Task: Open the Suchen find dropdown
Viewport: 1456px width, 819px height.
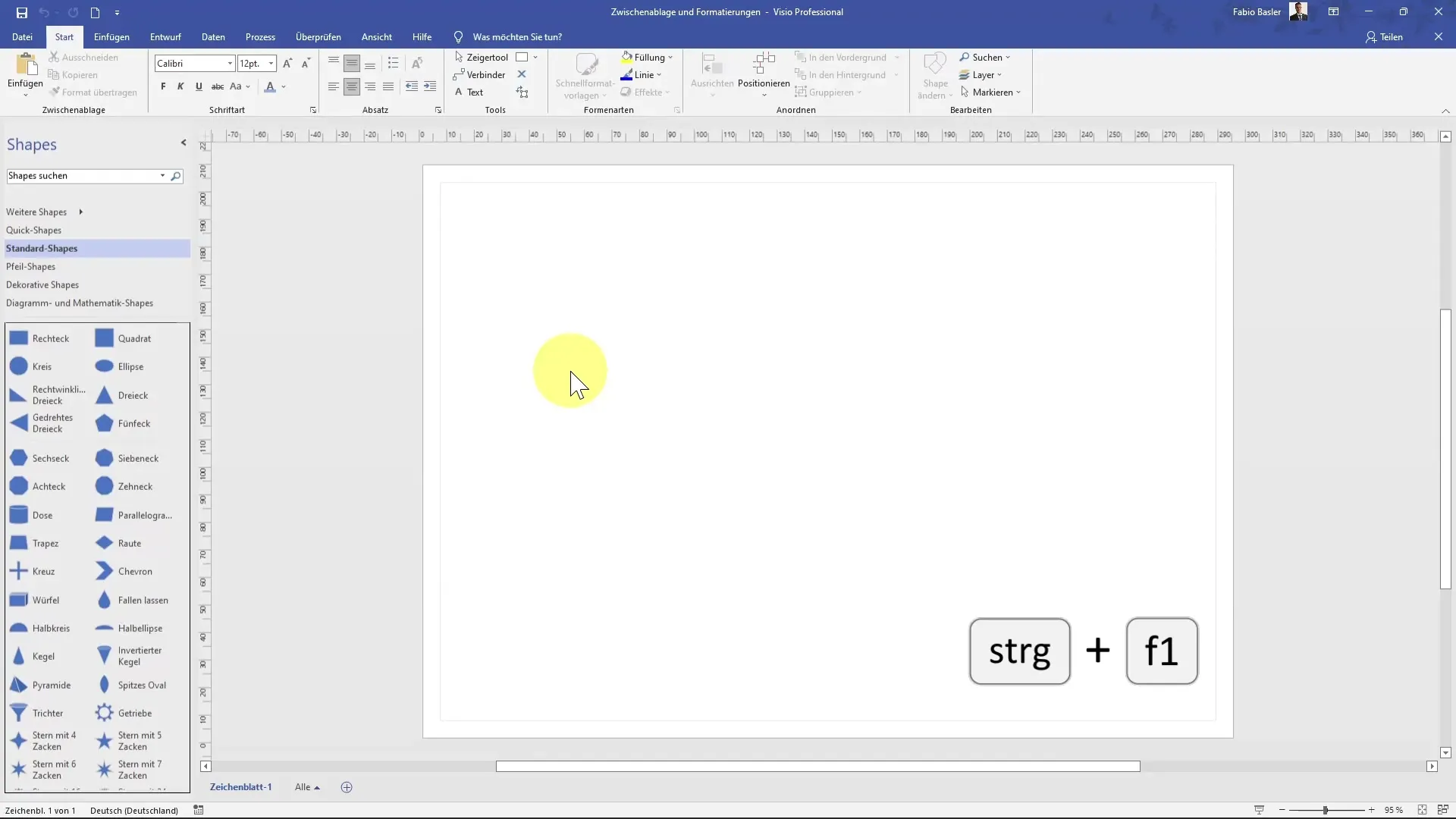Action: click(984, 58)
